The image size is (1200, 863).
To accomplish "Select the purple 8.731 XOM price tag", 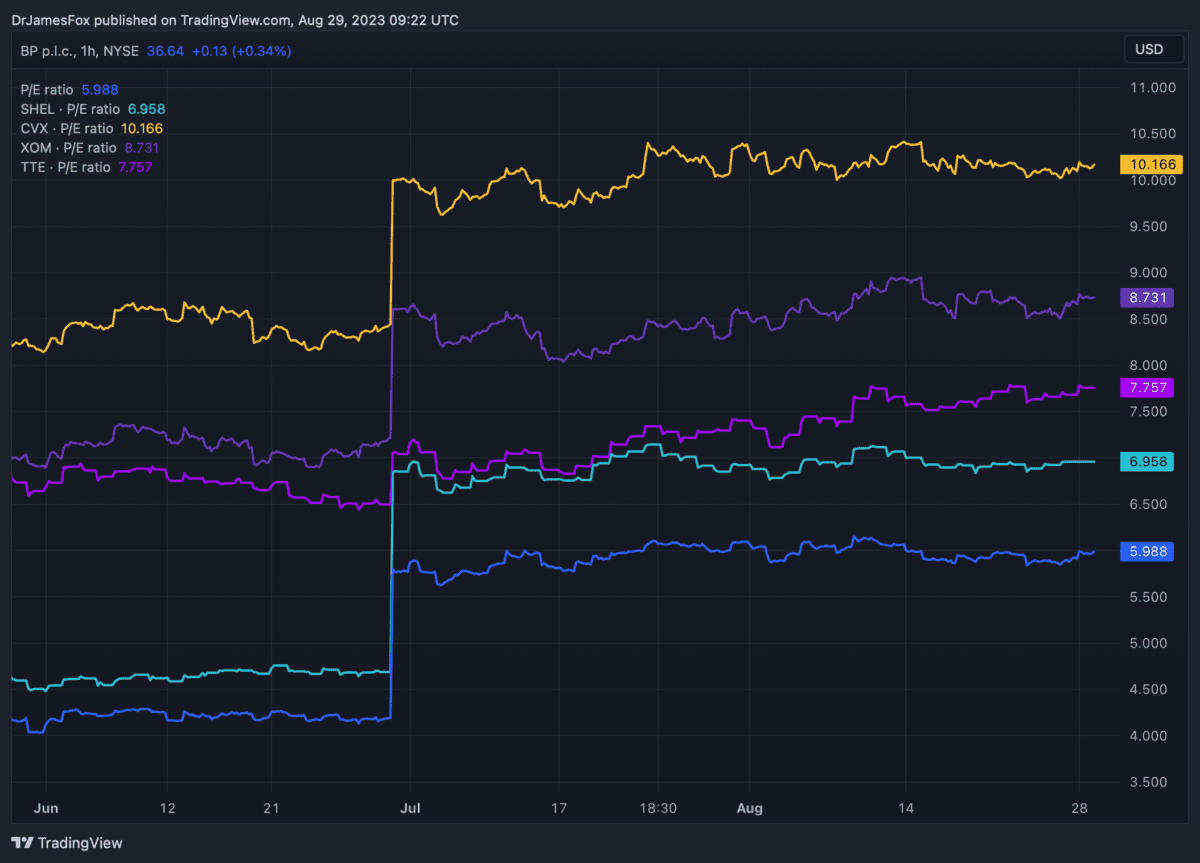I will pos(1150,298).
